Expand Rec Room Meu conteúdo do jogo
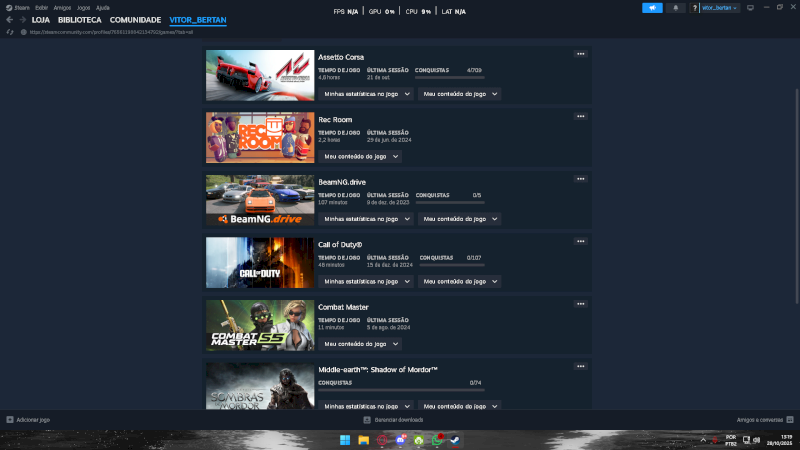 (360, 157)
